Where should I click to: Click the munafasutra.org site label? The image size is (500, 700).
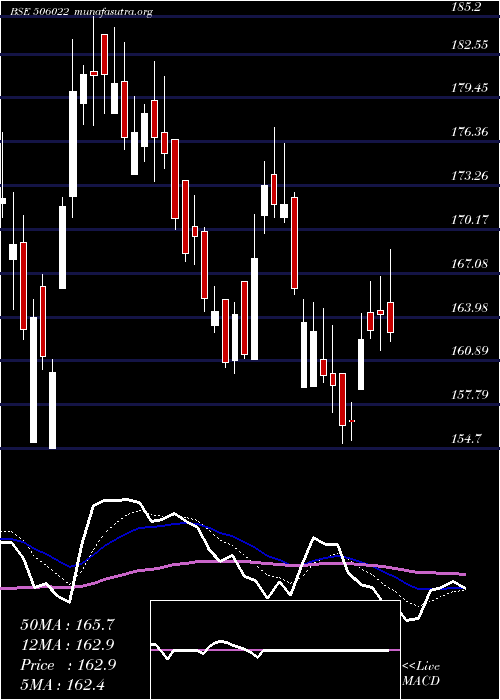click(x=115, y=12)
